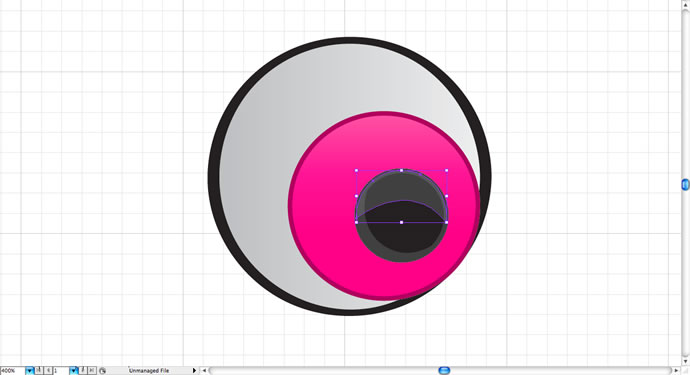Click the next artboard arrow button
690x375 pixels.
(83, 371)
